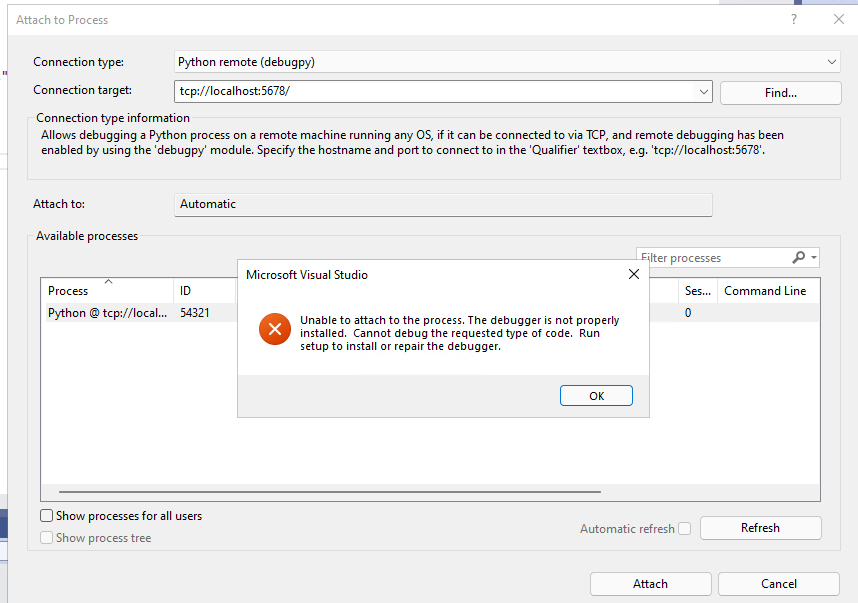Enable Show processes for all users

[46, 515]
